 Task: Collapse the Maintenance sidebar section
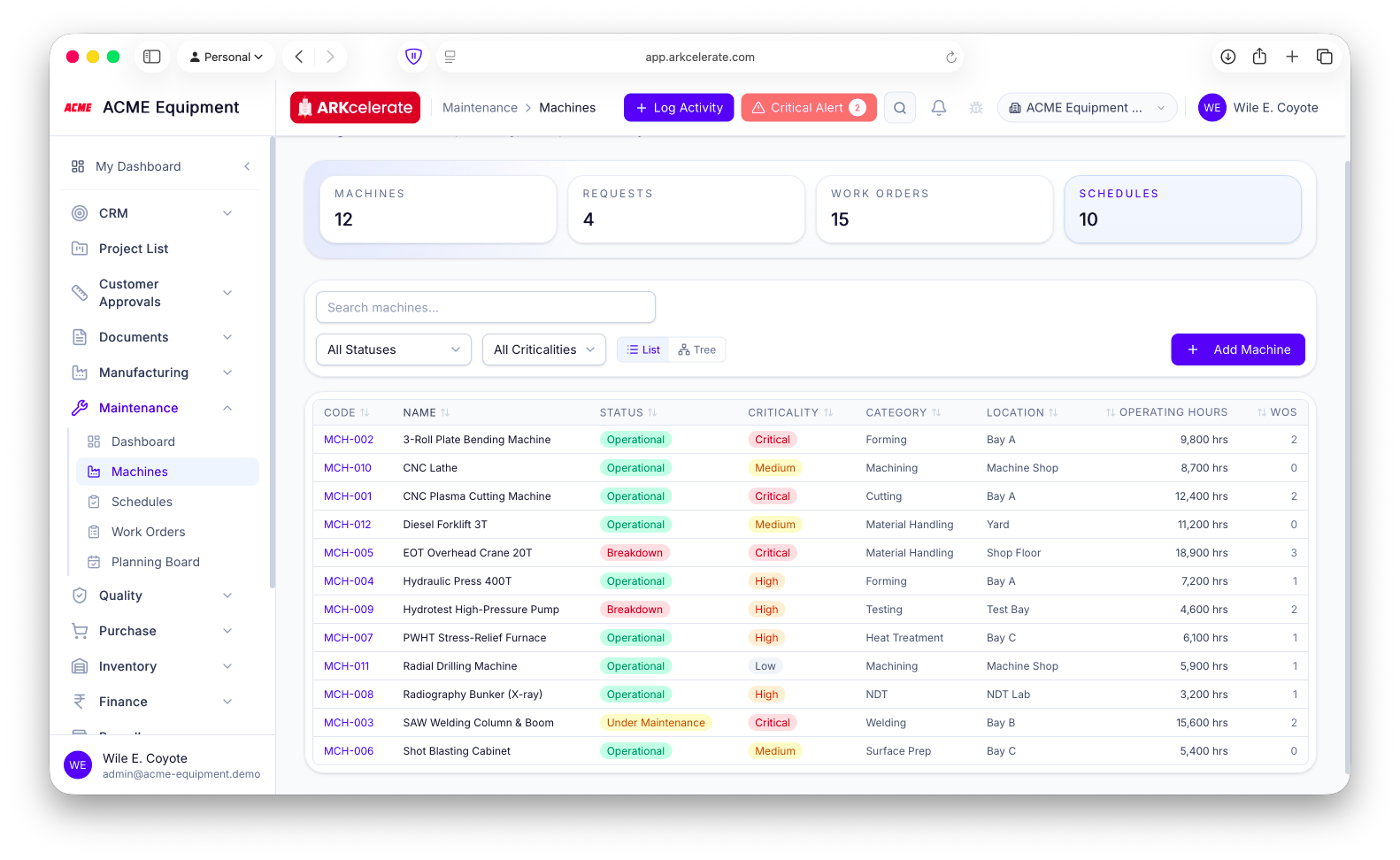point(227,408)
